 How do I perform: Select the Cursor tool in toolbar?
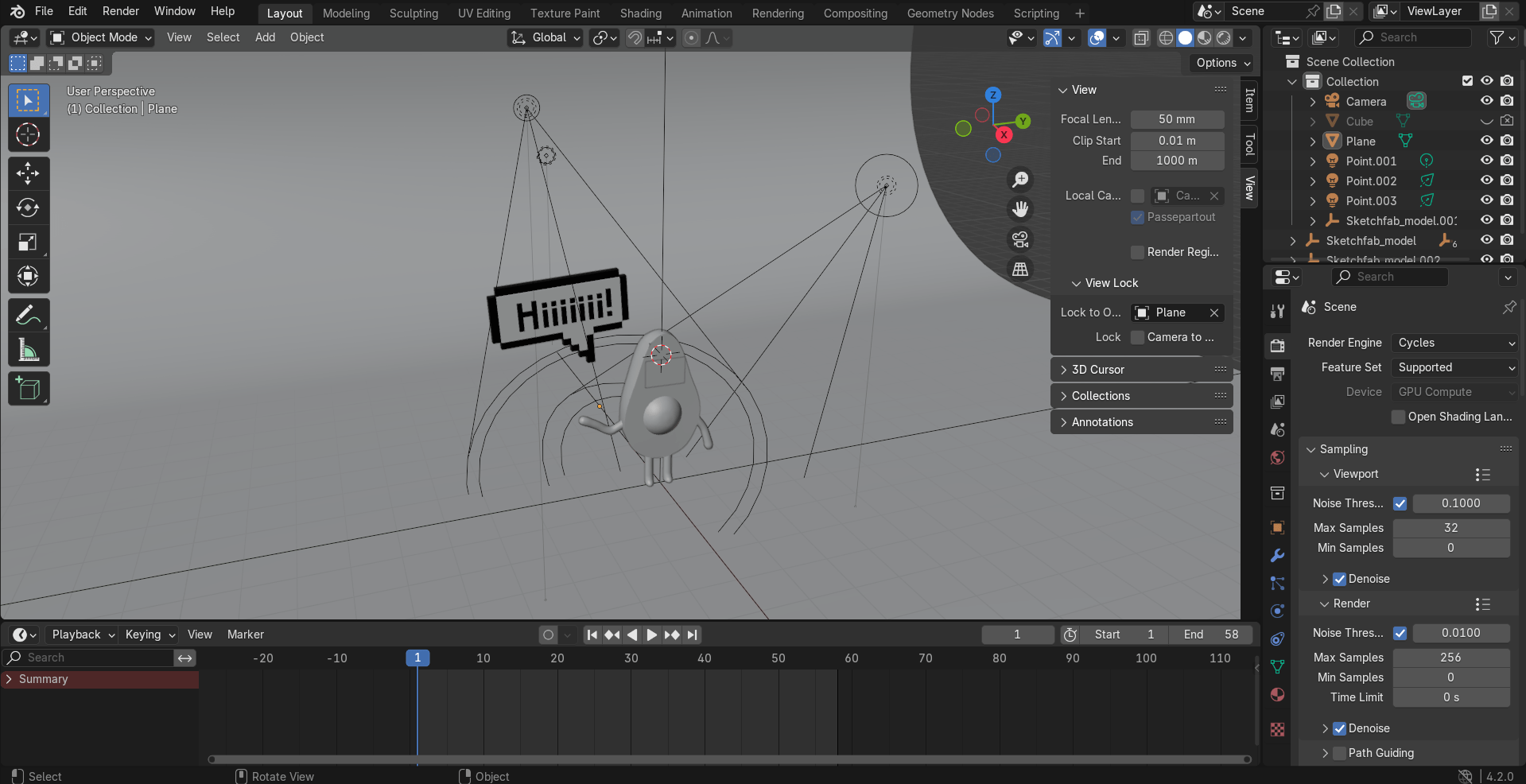(28, 135)
